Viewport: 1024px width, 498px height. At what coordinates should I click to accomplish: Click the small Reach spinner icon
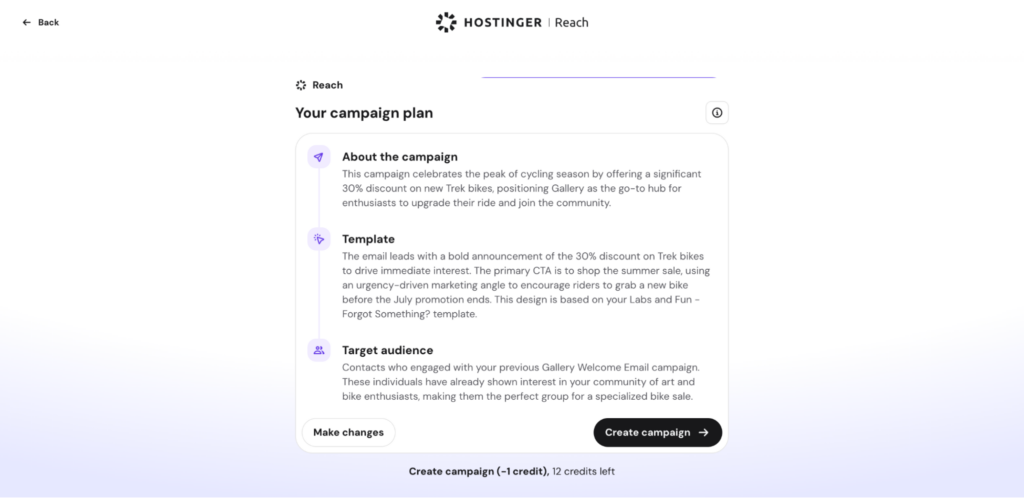pos(301,85)
